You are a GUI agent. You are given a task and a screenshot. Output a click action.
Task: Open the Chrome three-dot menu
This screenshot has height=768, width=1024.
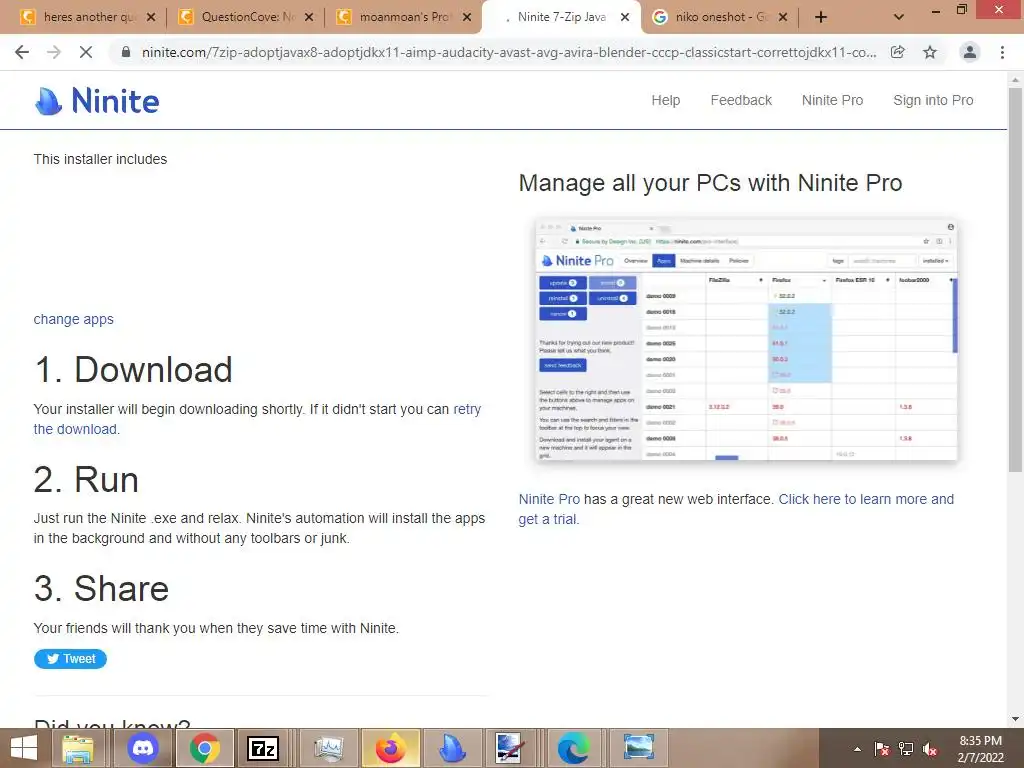click(x=1002, y=52)
